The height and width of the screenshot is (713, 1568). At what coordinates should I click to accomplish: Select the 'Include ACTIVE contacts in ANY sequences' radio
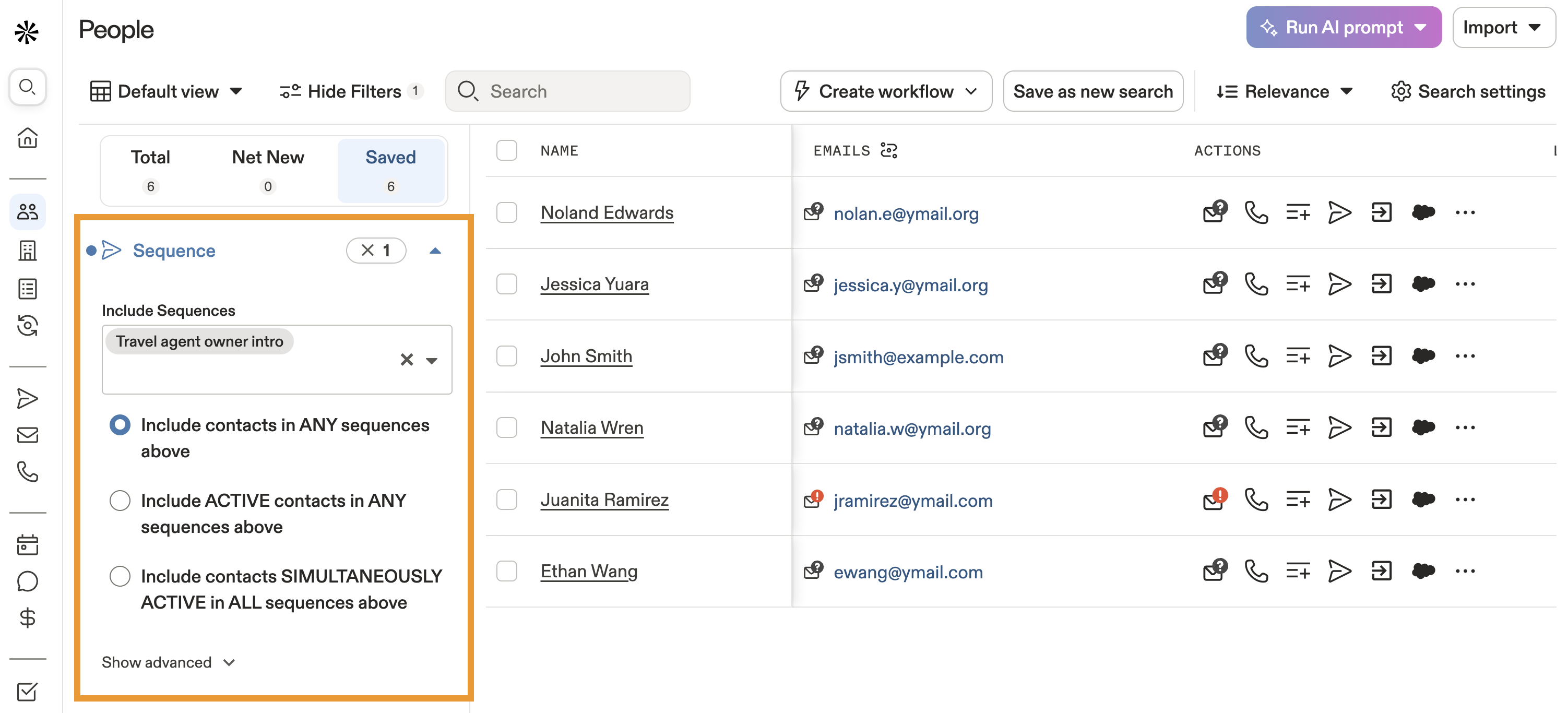120,500
